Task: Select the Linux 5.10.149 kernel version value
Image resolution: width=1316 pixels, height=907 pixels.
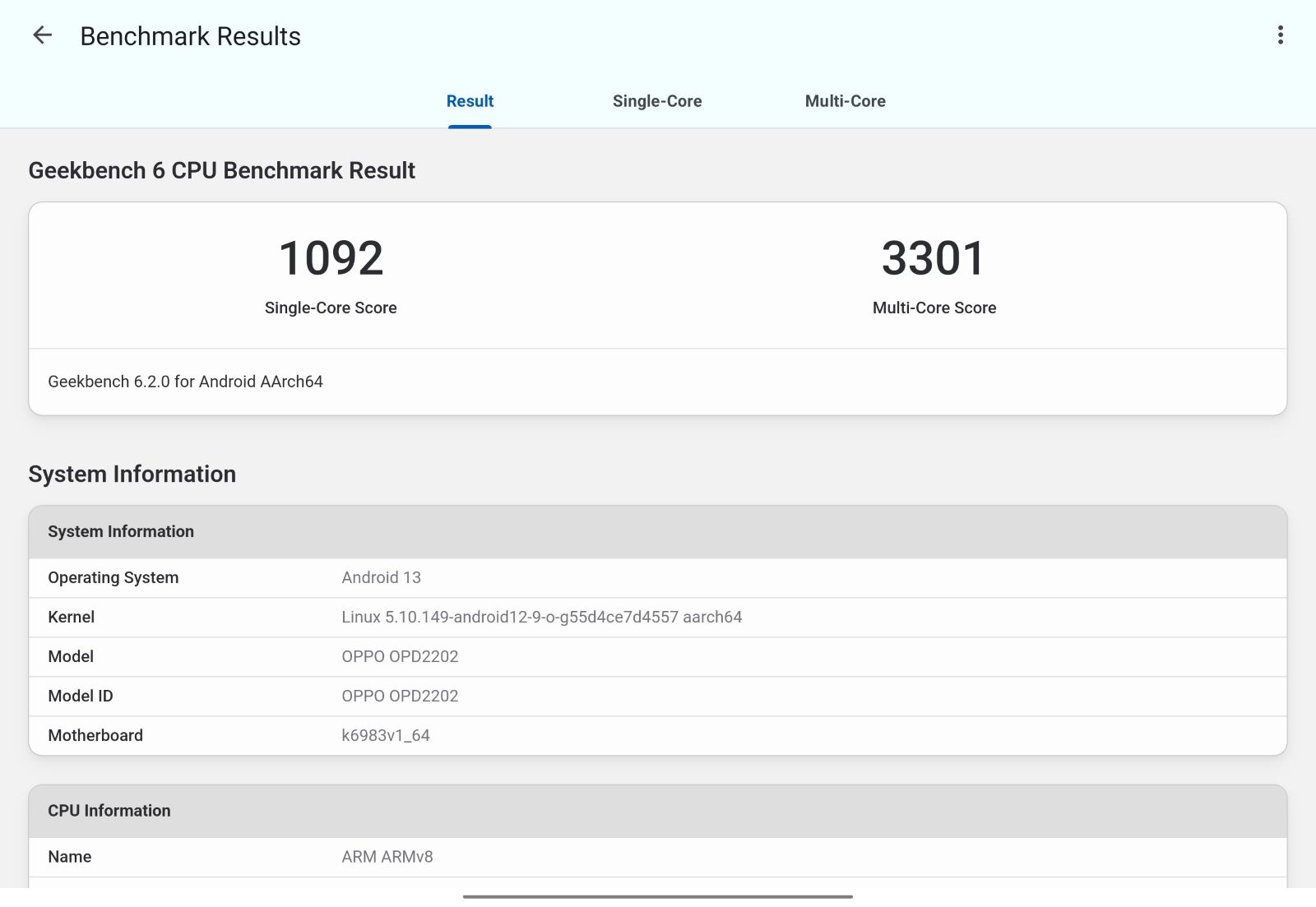Action: pos(541,617)
